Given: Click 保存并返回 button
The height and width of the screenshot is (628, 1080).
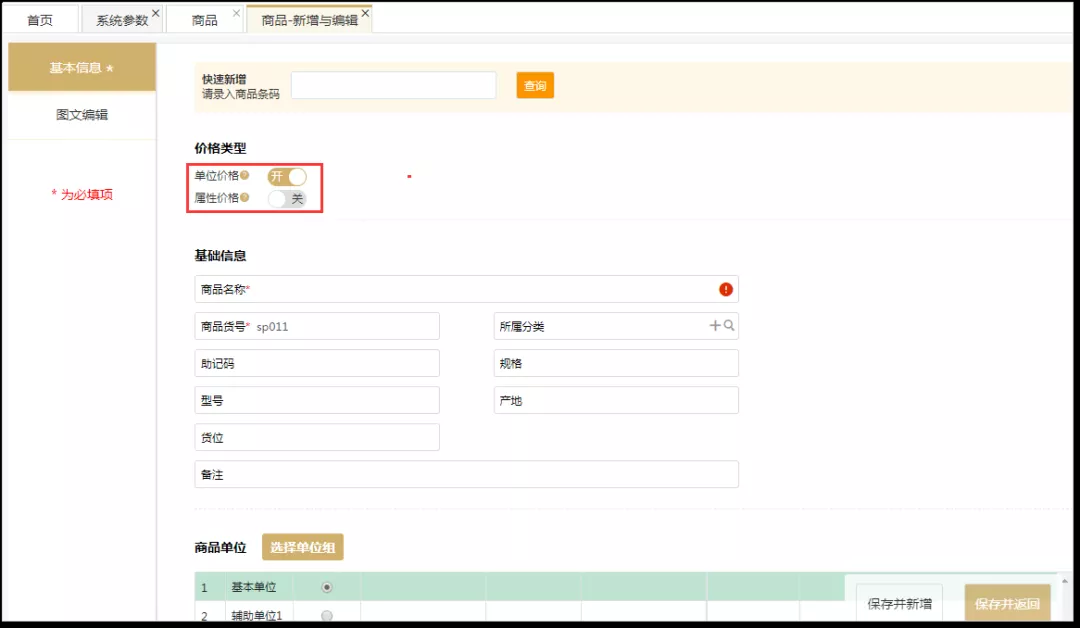Looking at the screenshot, I should click(1007, 603).
